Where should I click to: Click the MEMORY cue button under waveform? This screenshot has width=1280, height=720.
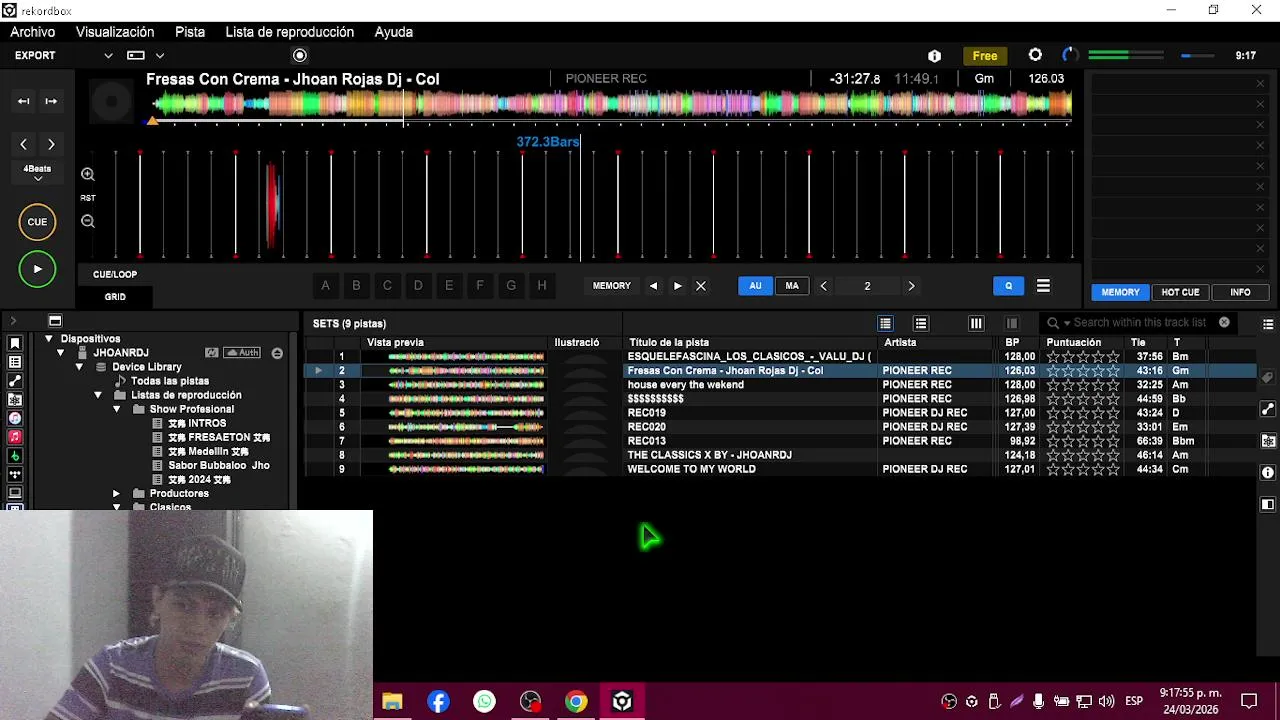click(x=612, y=286)
